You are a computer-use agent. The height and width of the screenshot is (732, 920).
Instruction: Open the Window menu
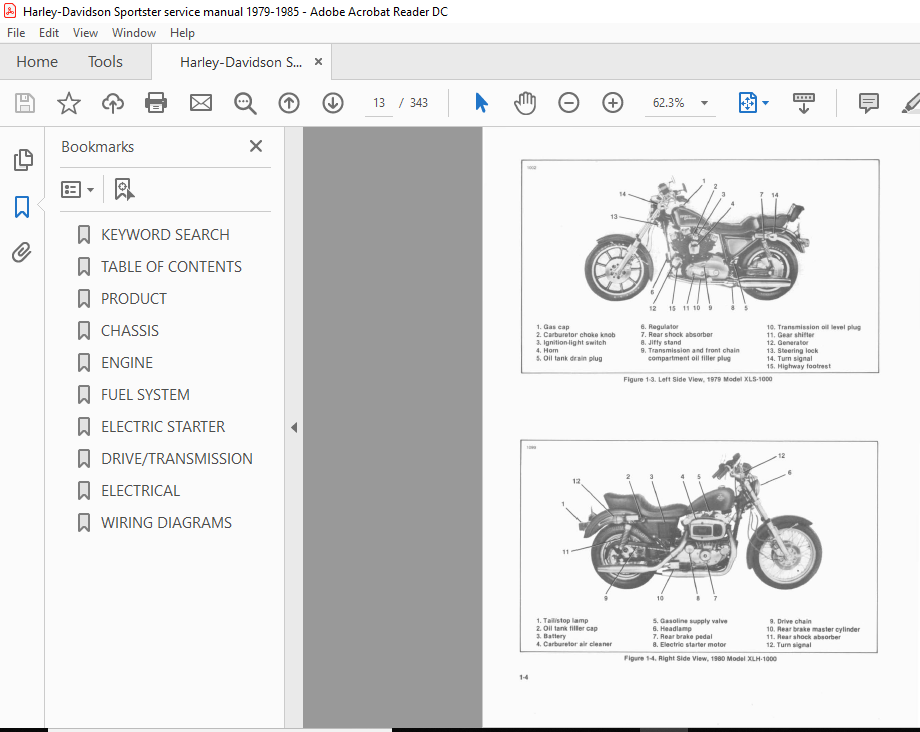click(x=134, y=33)
